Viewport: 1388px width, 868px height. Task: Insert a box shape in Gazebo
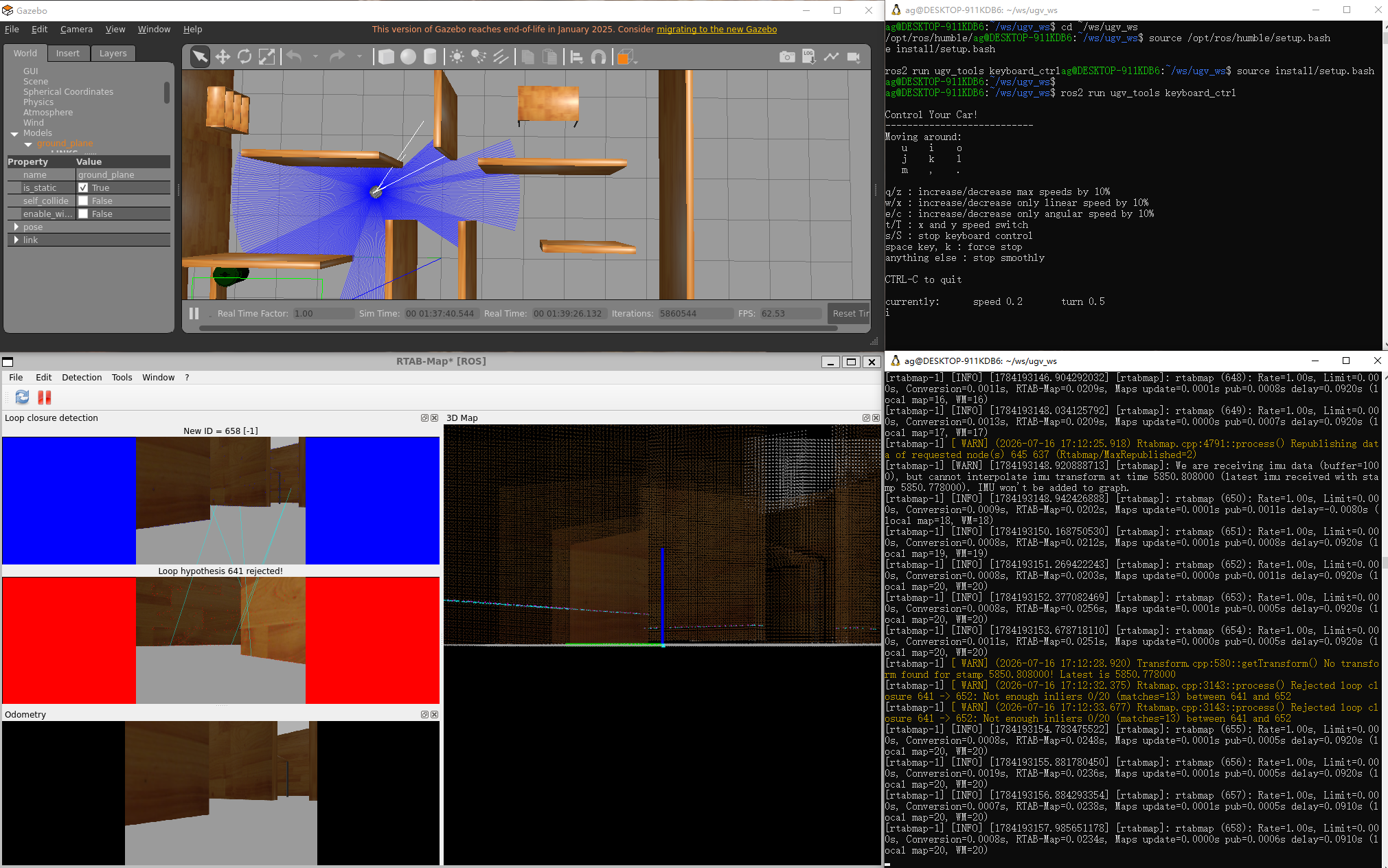point(386,57)
